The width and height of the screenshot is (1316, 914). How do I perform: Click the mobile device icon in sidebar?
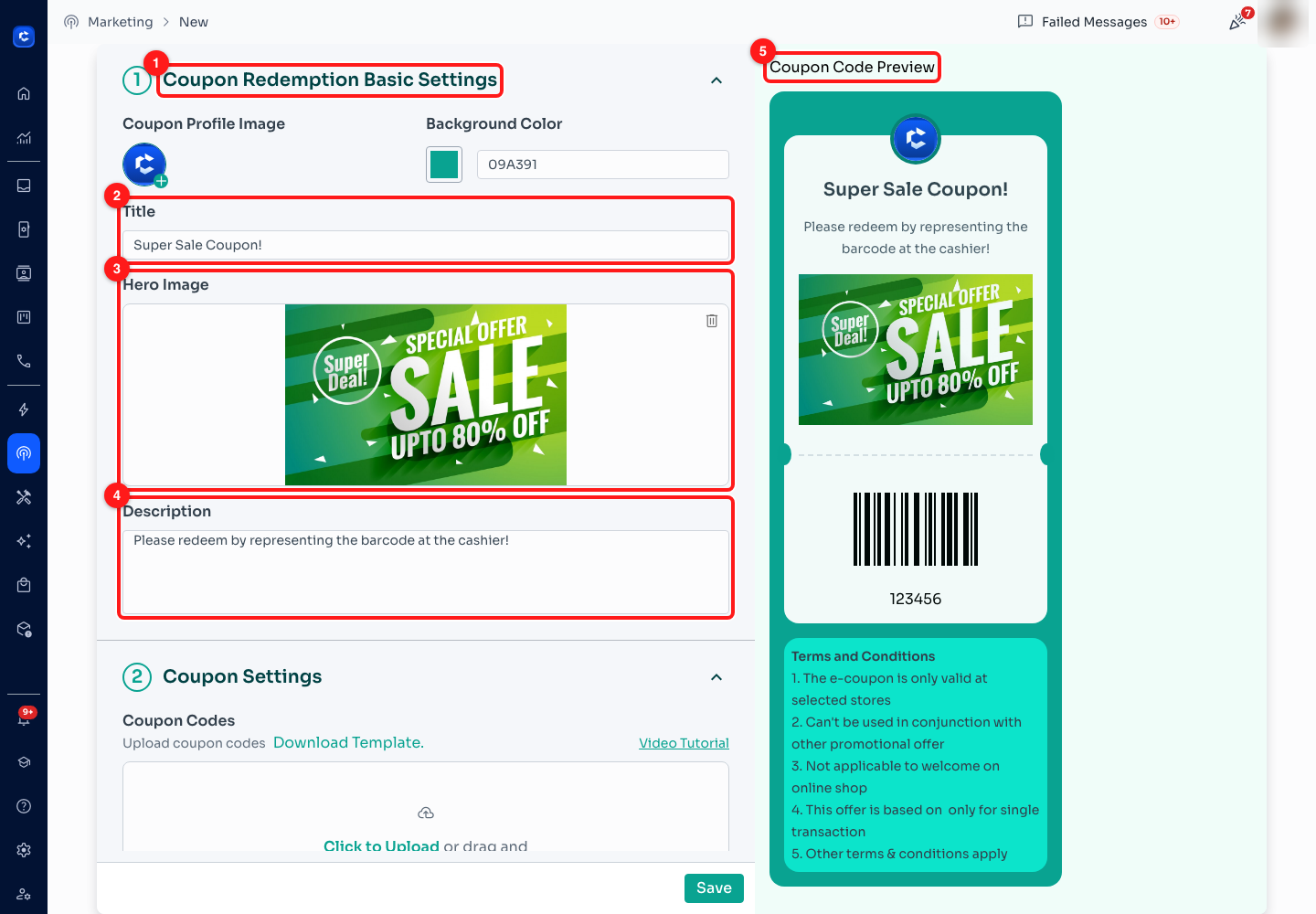[24, 229]
